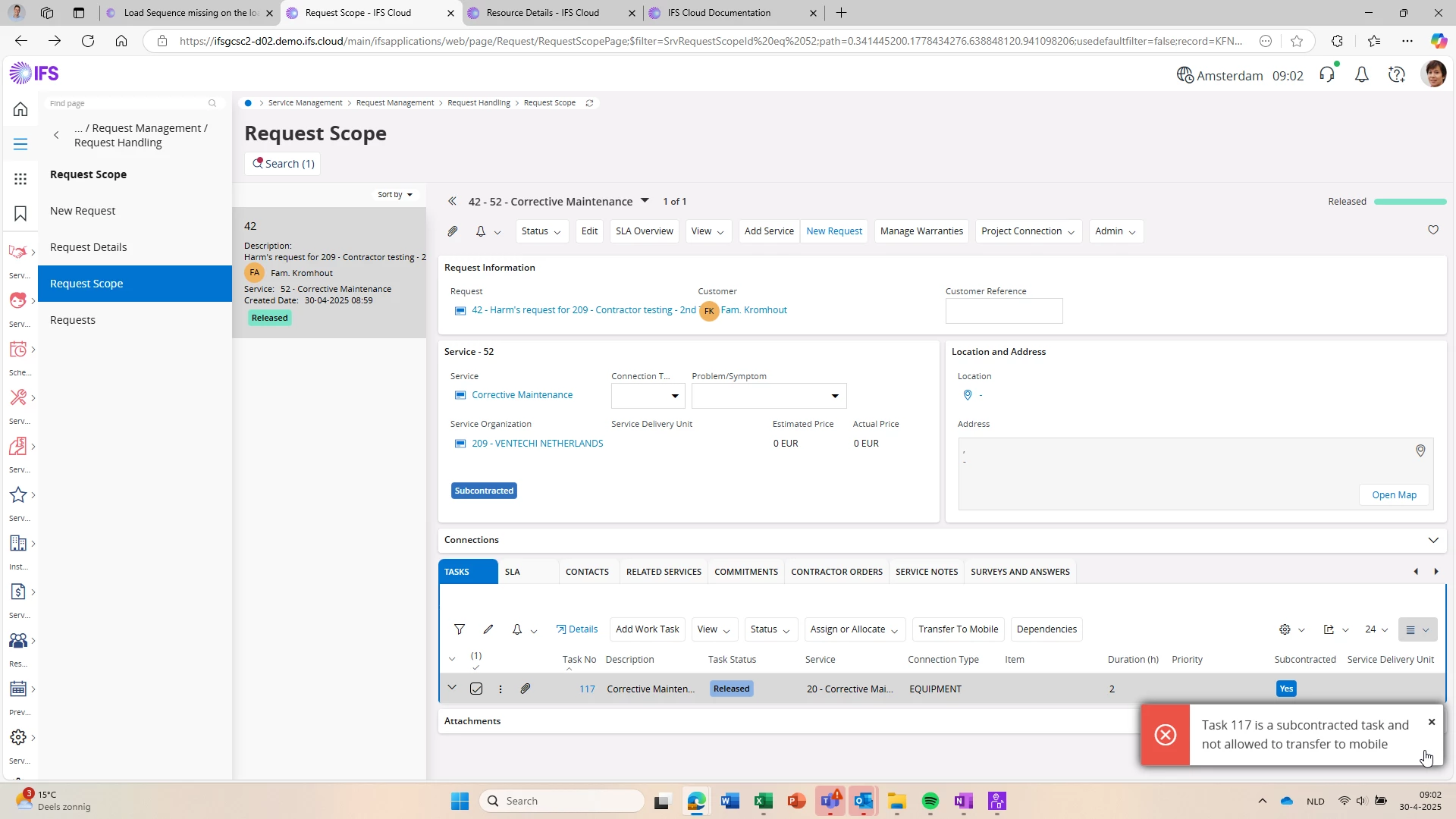This screenshot has height=819, width=1456.
Task: Expand the Assign or Allocate dropdown
Action: [x=854, y=629]
